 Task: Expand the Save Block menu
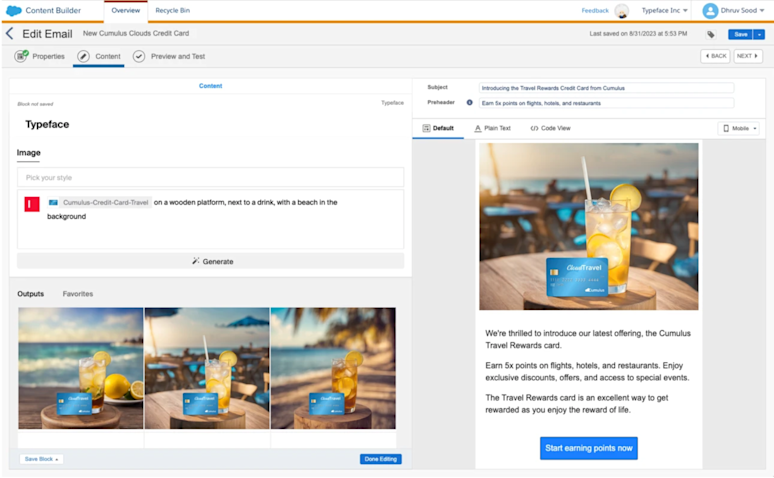pyautogui.click(x=41, y=459)
